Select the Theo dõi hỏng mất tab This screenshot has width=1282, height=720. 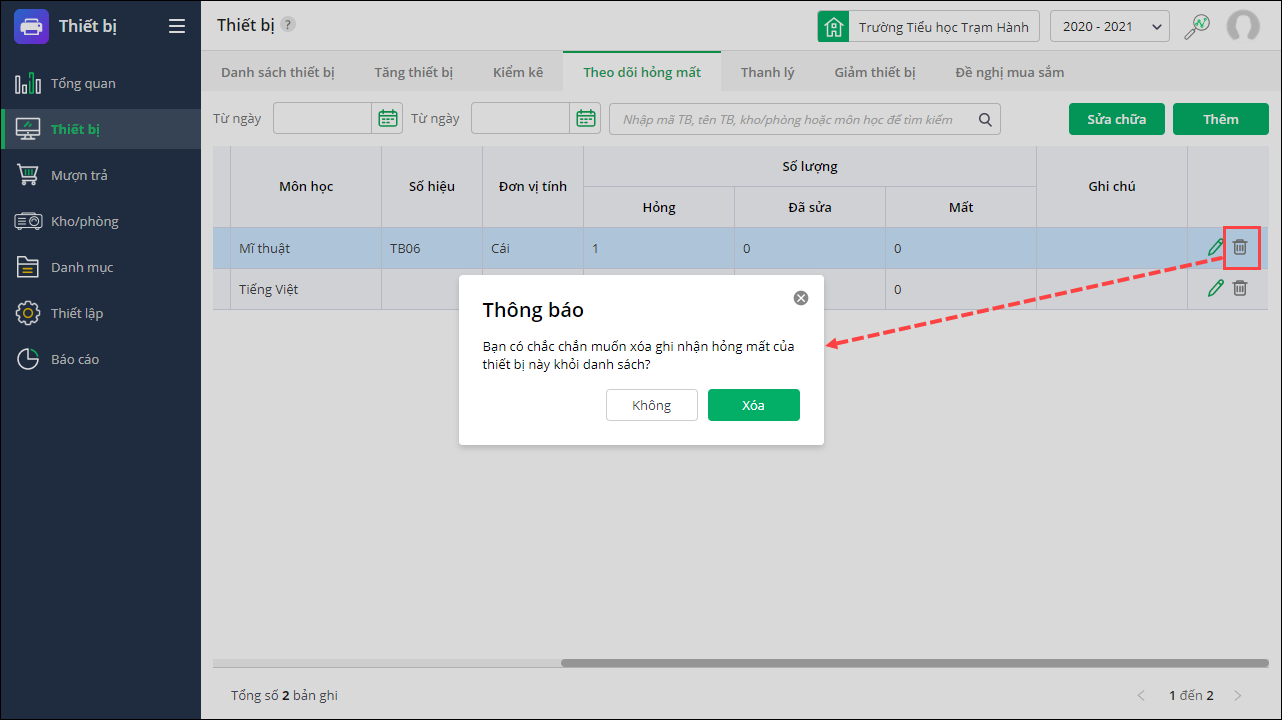coord(642,72)
